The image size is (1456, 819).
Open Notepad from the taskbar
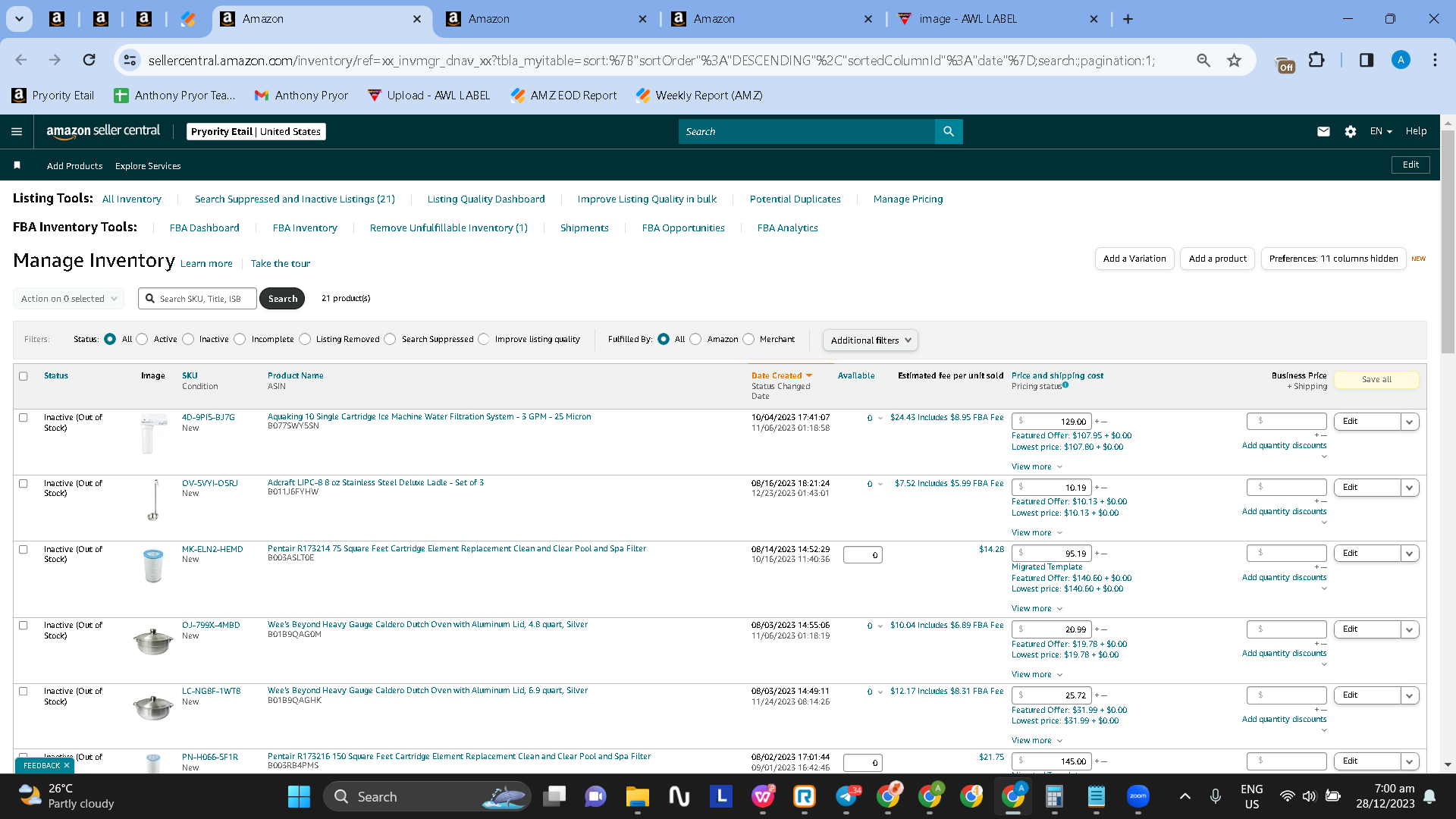(x=1097, y=796)
